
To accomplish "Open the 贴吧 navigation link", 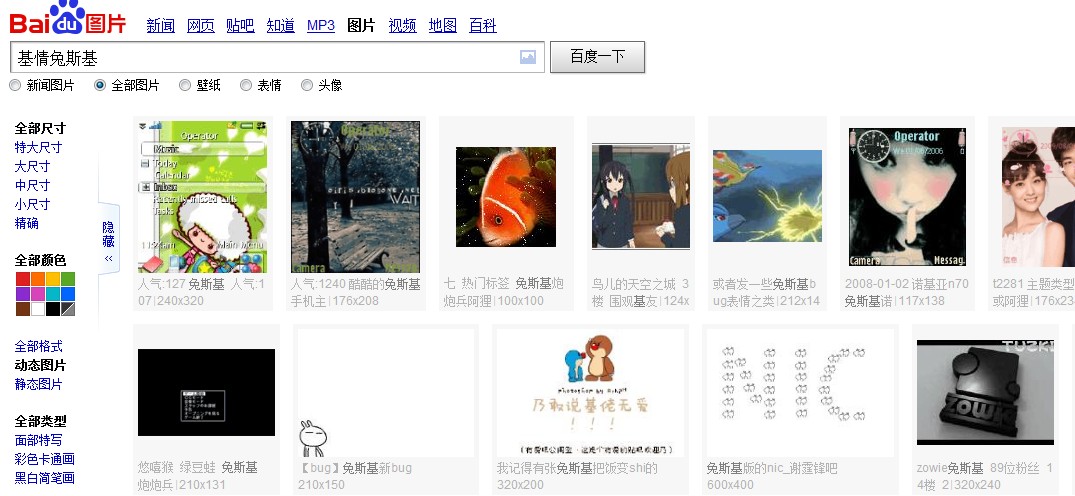I will 241,26.
